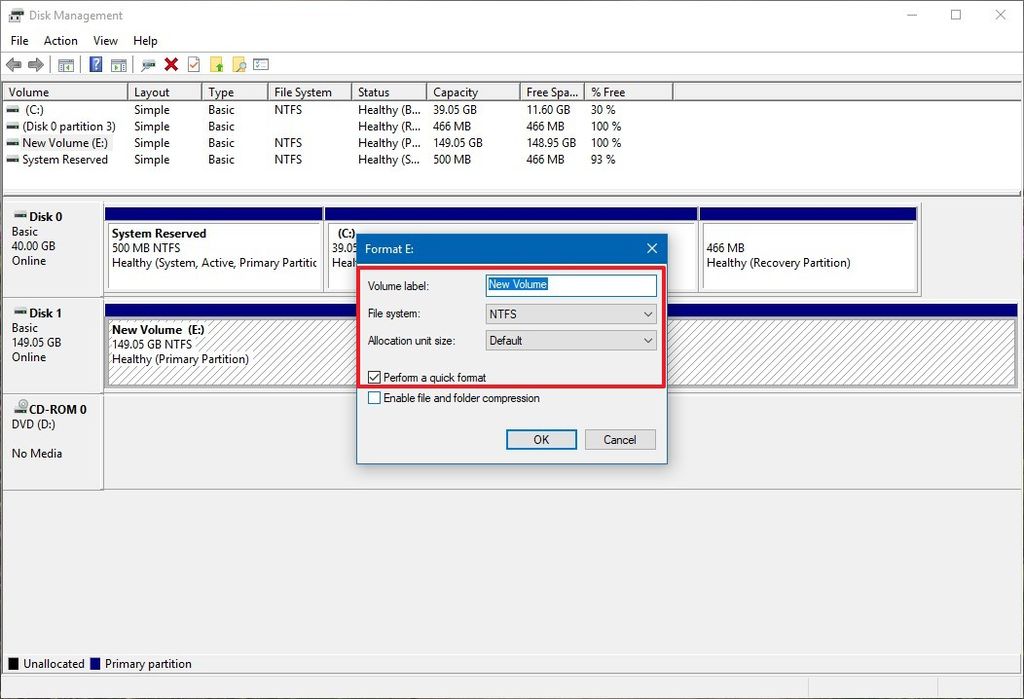Toggle the console tree toolbar icon
The image size is (1024, 699).
coord(66,64)
